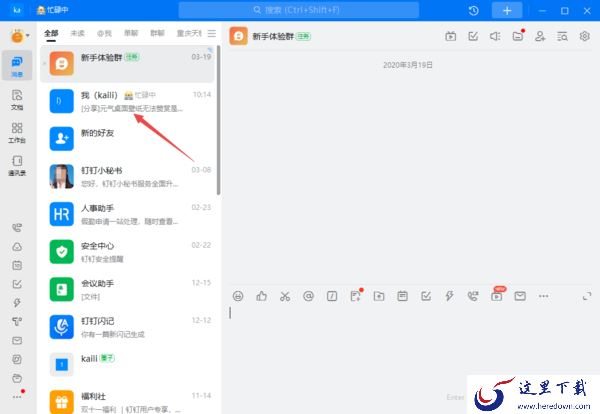Click the 忙碌中 status in title bar
This screenshot has width=600, height=414.
coord(53,10)
